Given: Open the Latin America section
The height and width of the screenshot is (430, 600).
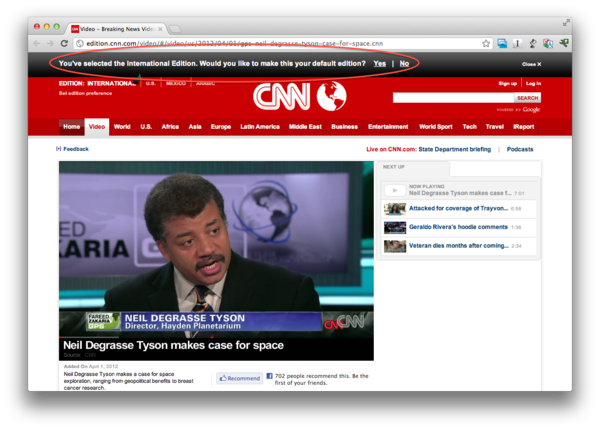Looking at the screenshot, I should point(260,127).
